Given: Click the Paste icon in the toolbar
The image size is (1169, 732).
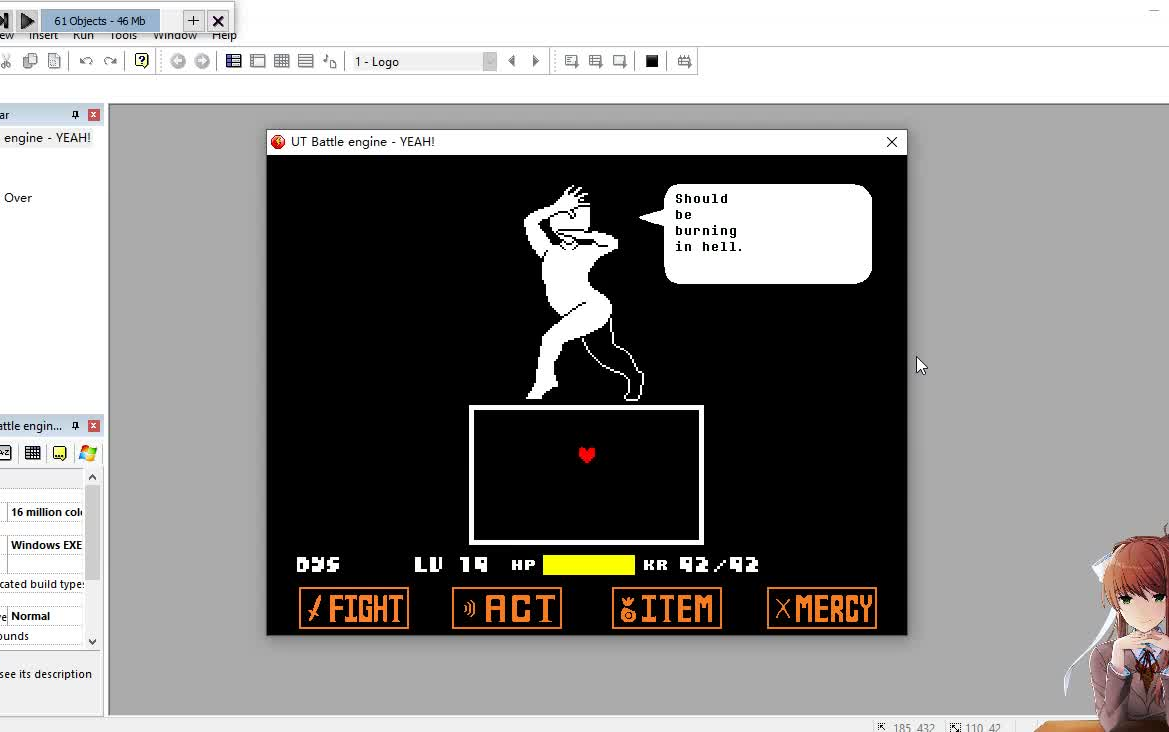Looking at the screenshot, I should click(54, 61).
